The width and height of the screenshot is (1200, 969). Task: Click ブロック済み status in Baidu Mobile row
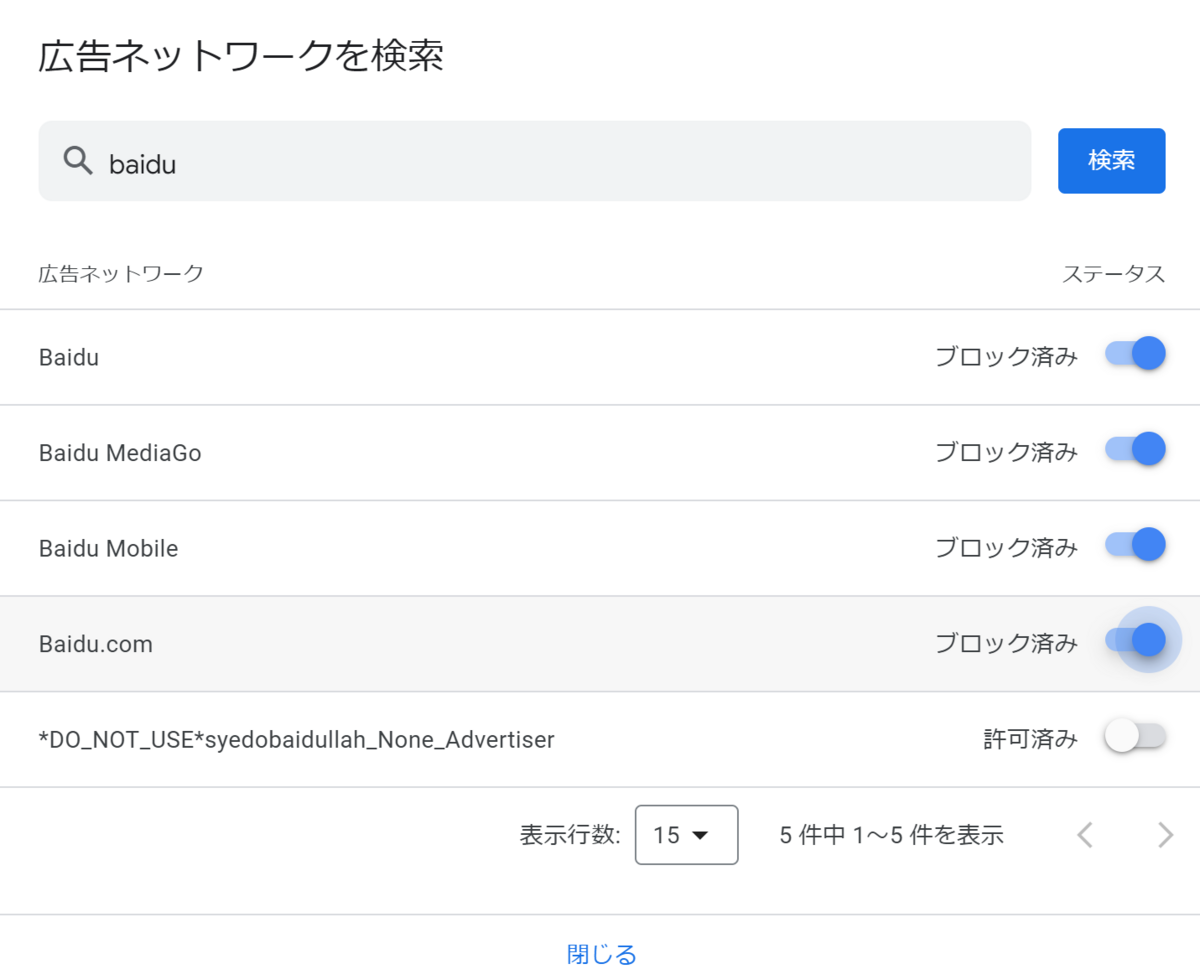coord(1006,548)
